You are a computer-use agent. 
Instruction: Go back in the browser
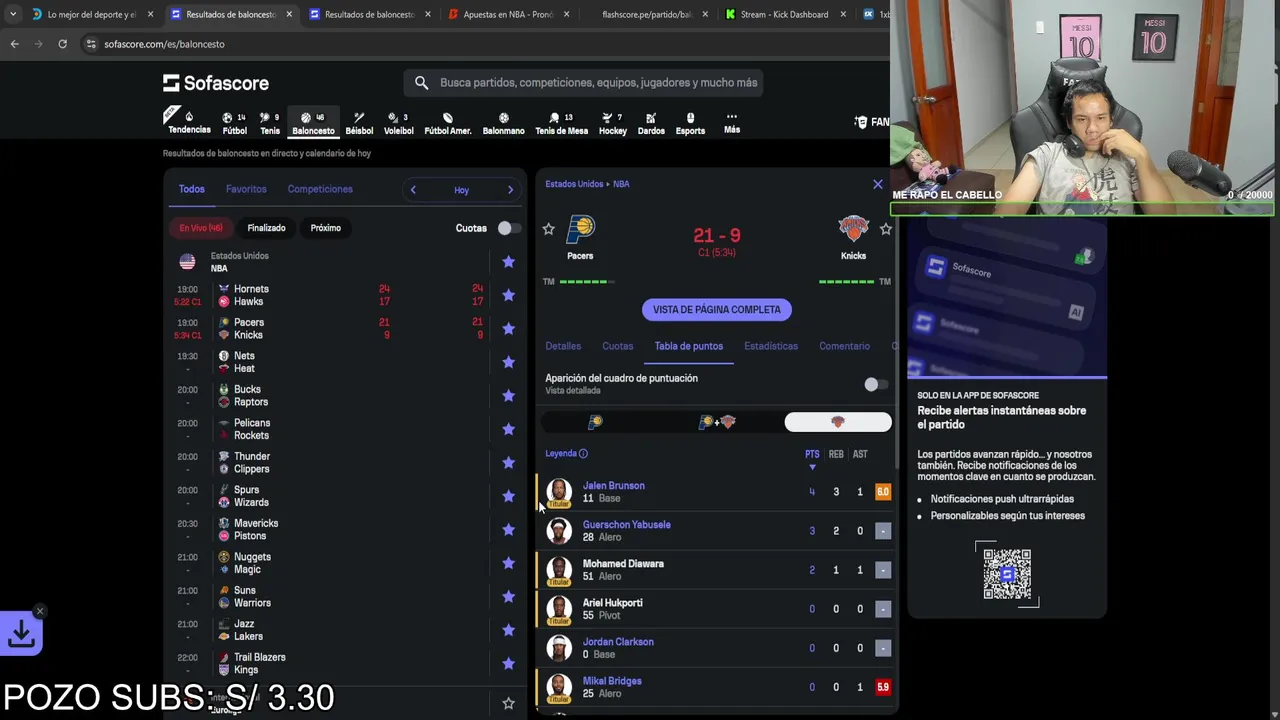(x=14, y=44)
